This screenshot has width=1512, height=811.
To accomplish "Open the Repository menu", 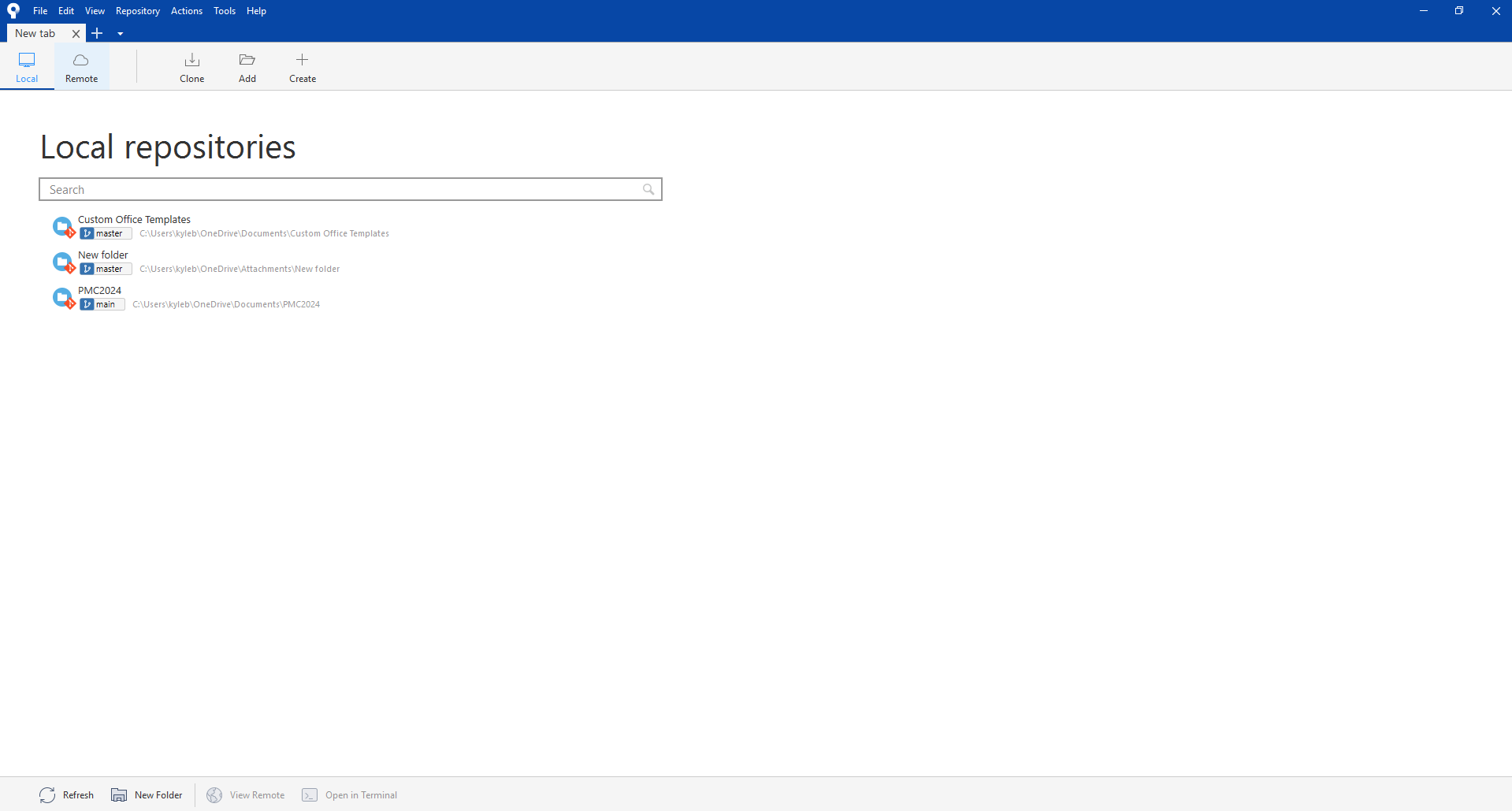I will click(x=138, y=11).
